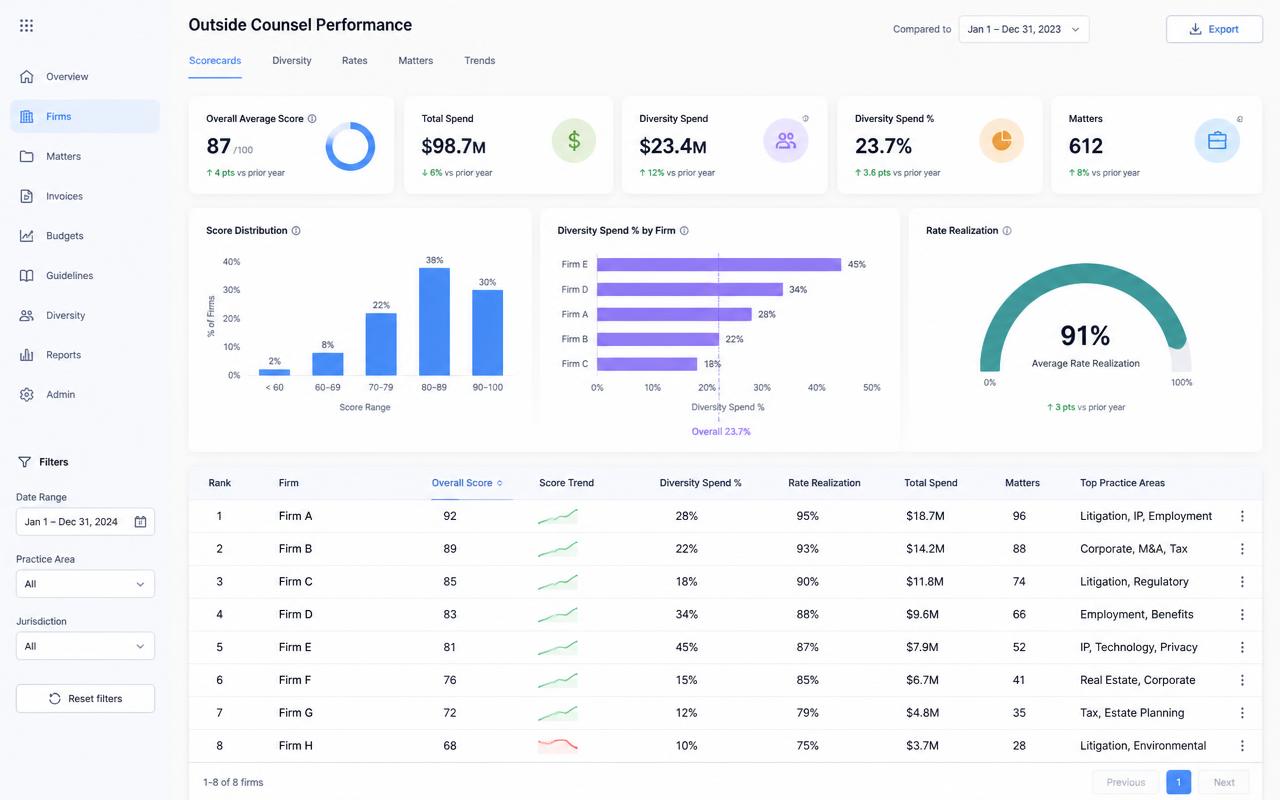
Task: Click the Next pagination button
Action: 1224,782
